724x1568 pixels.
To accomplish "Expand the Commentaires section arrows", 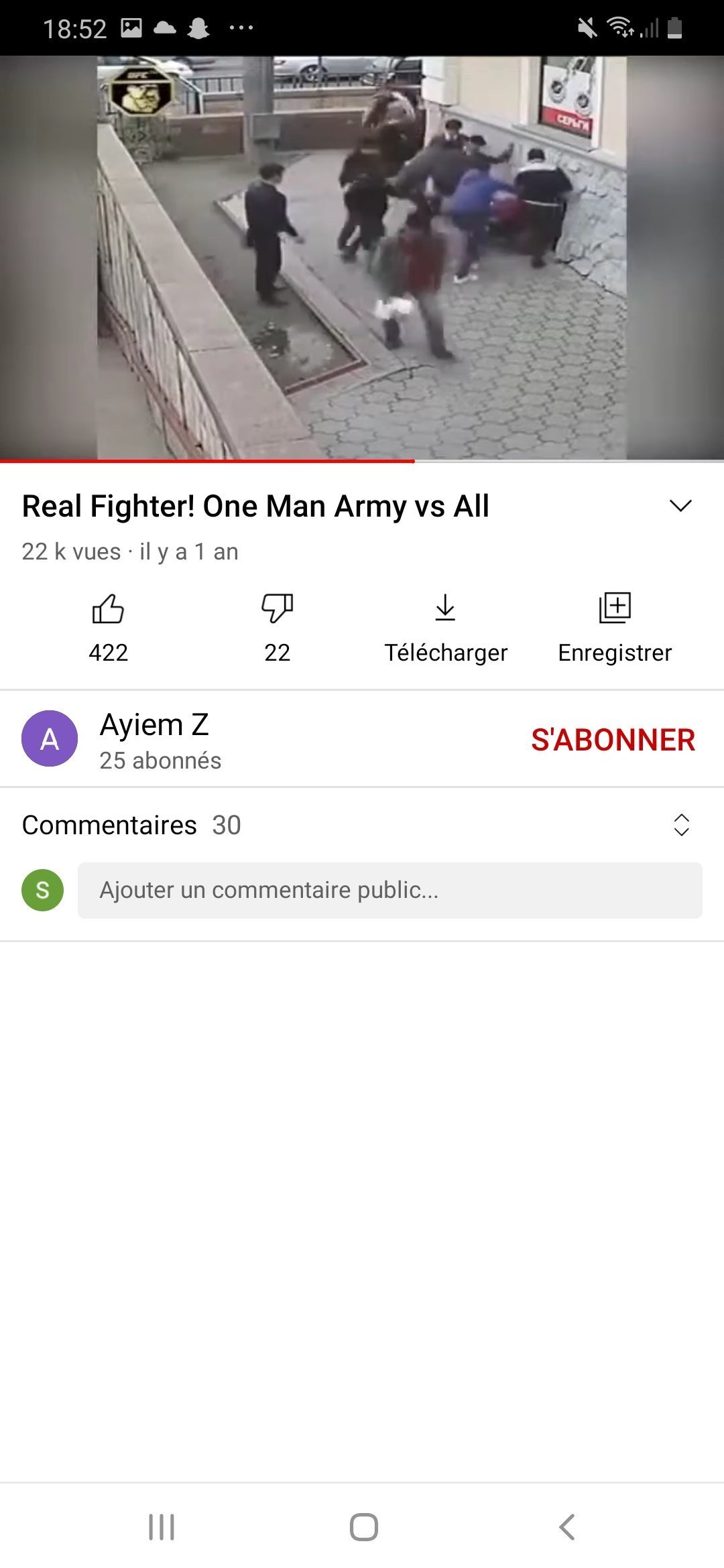I will [x=681, y=825].
